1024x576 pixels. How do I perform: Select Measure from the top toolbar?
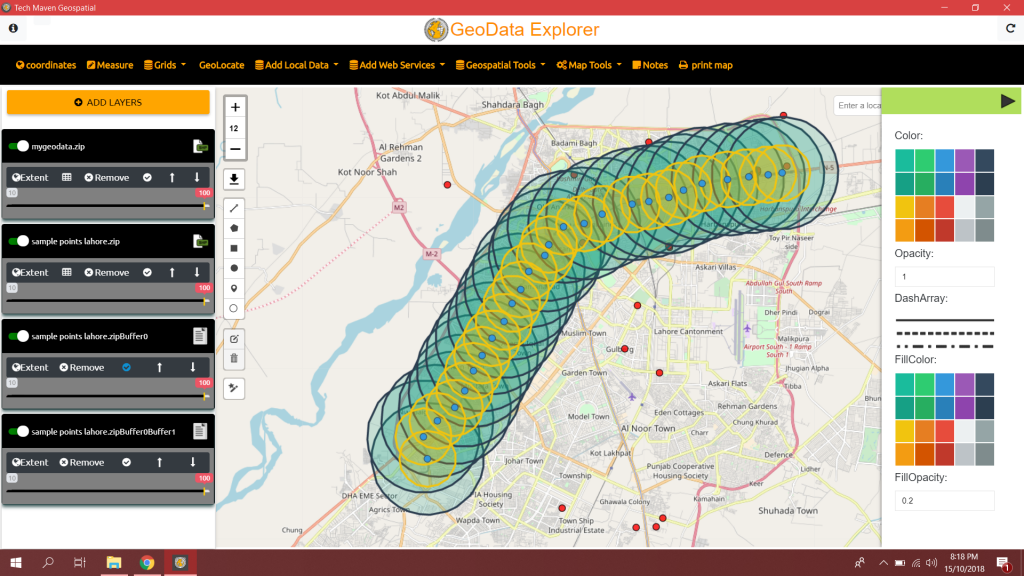110,64
